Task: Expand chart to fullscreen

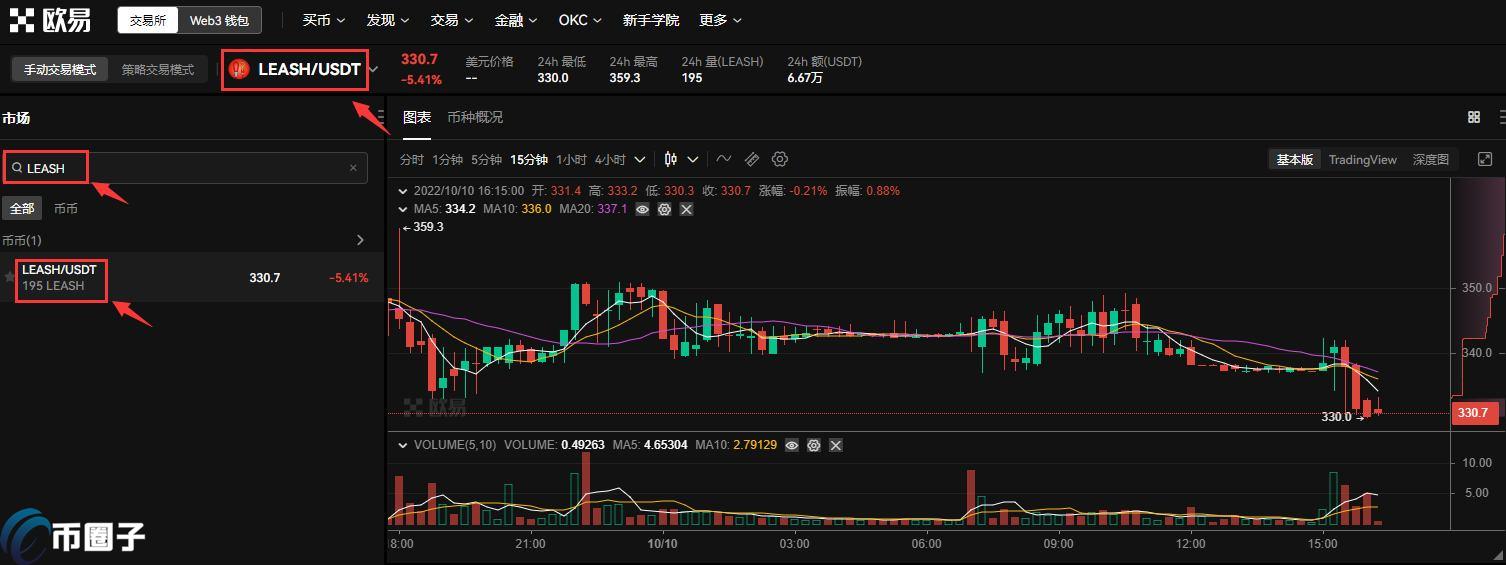Action: tap(1485, 159)
